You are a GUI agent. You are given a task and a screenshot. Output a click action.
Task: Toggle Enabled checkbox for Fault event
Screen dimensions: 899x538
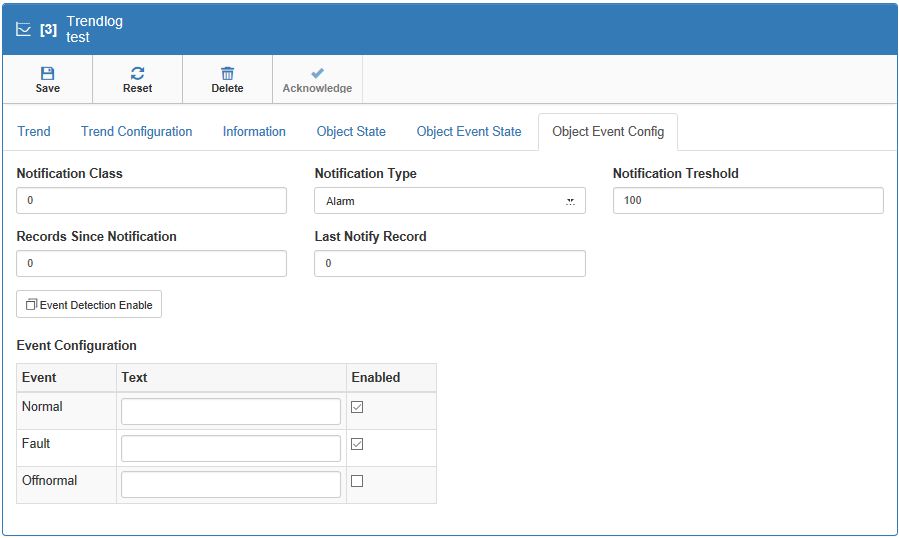pyautogui.click(x=357, y=444)
